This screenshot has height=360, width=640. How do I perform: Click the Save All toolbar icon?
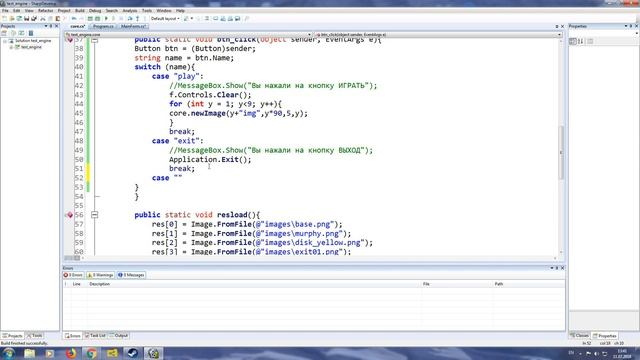(x=34, y=19)
